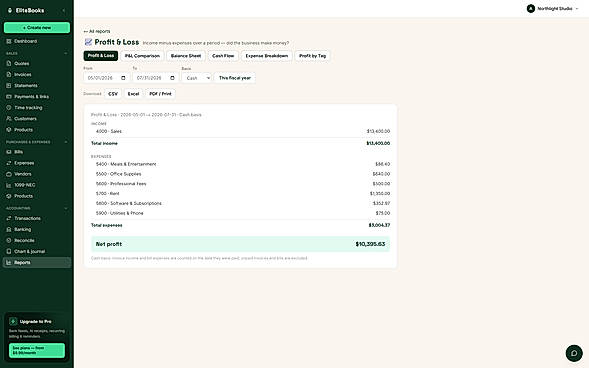Image resolution: width=589 pixels, height=368 pixels.
Task: Click the 4000 · Sales income row
Action: [x=240, y=131]
